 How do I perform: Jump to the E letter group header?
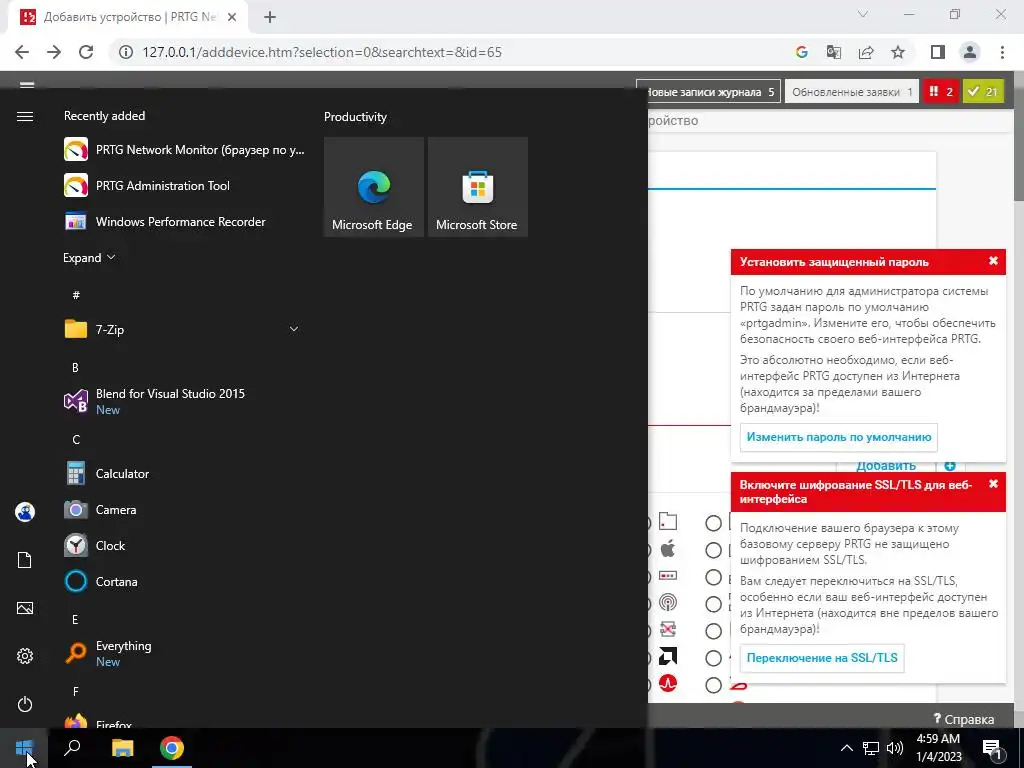point(75,619)
